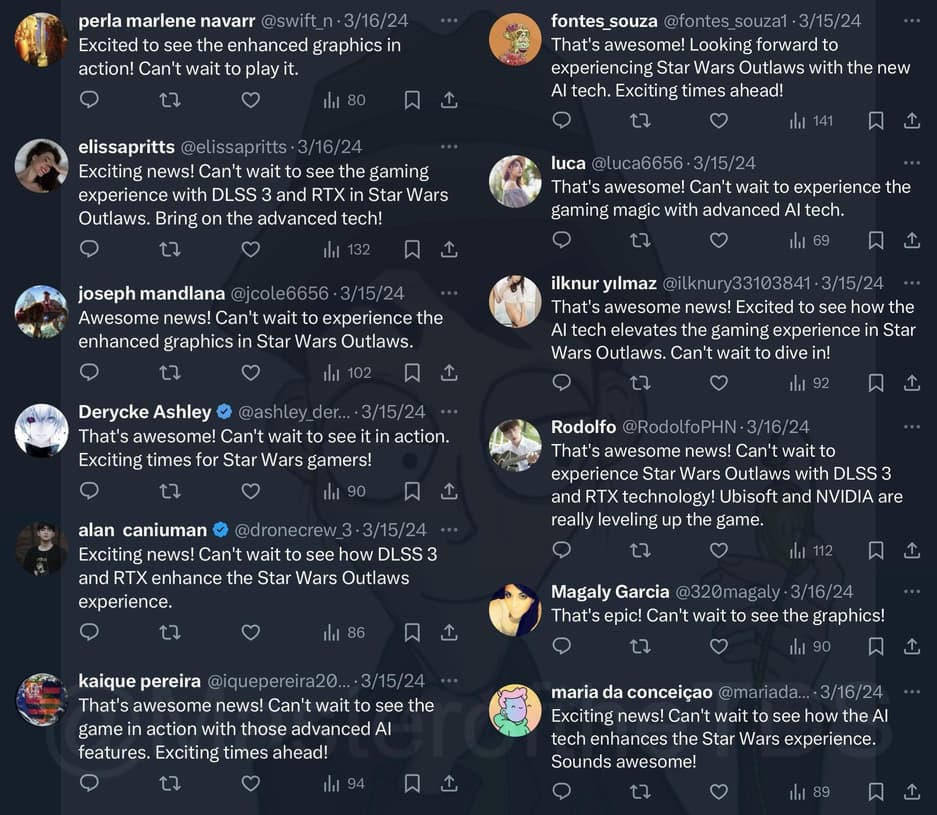Retweet elissapritts' DLSS 3 tweet

(x=170, y=249)
